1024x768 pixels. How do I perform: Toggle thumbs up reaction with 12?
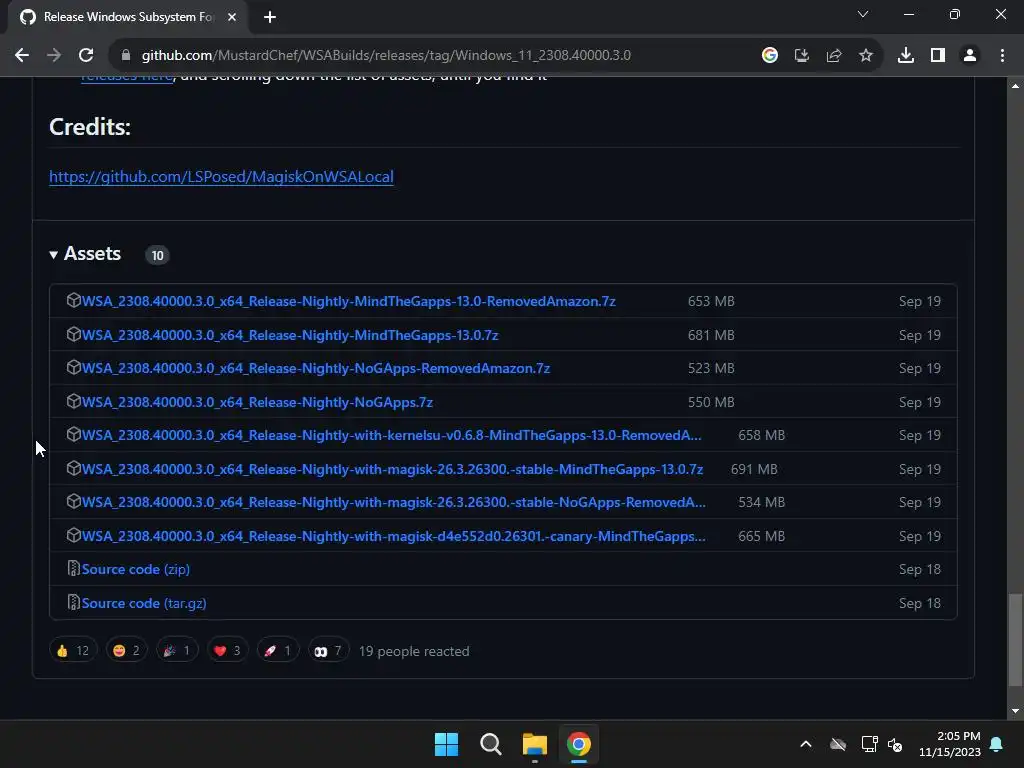pyautogui.click(x=73, y=650)
